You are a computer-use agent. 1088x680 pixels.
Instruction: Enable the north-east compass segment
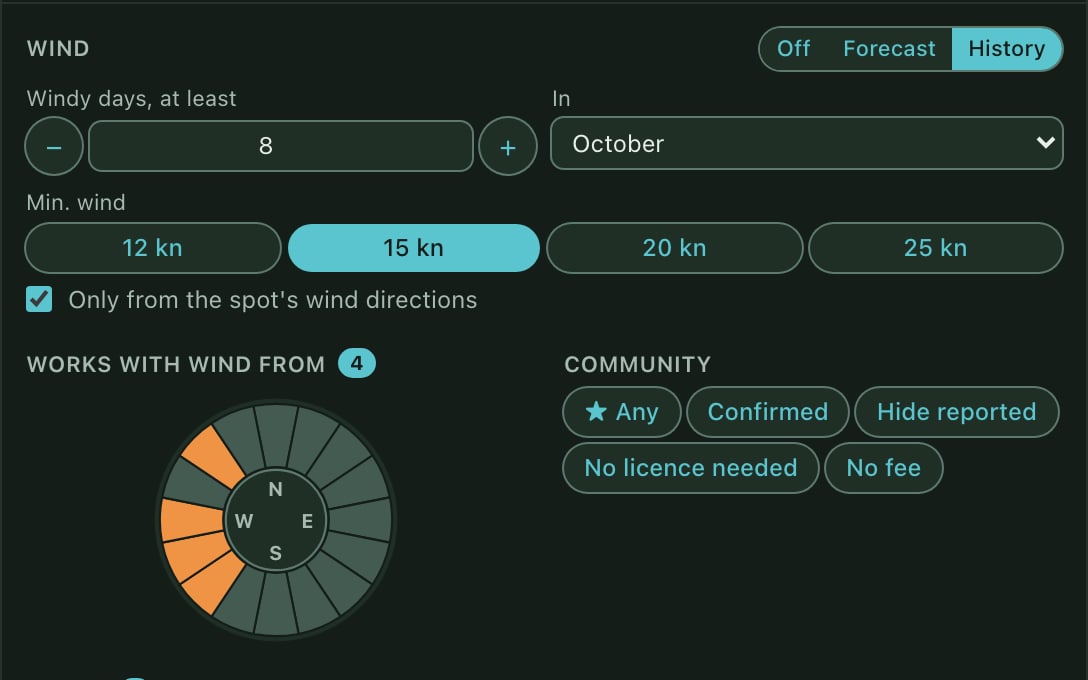click(x=338, y=457)
